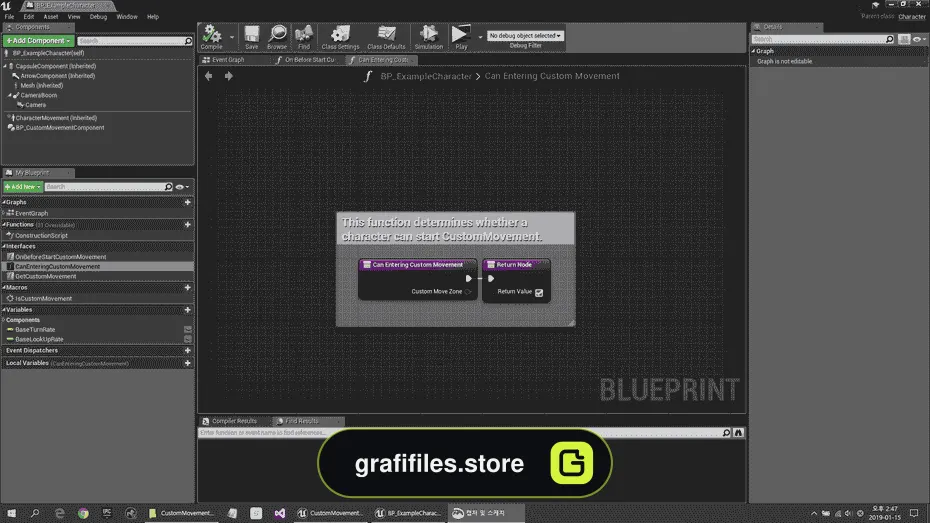930x523 pixels.
Task: Switch to Compiler Results tab
Action: click(234, 421)
